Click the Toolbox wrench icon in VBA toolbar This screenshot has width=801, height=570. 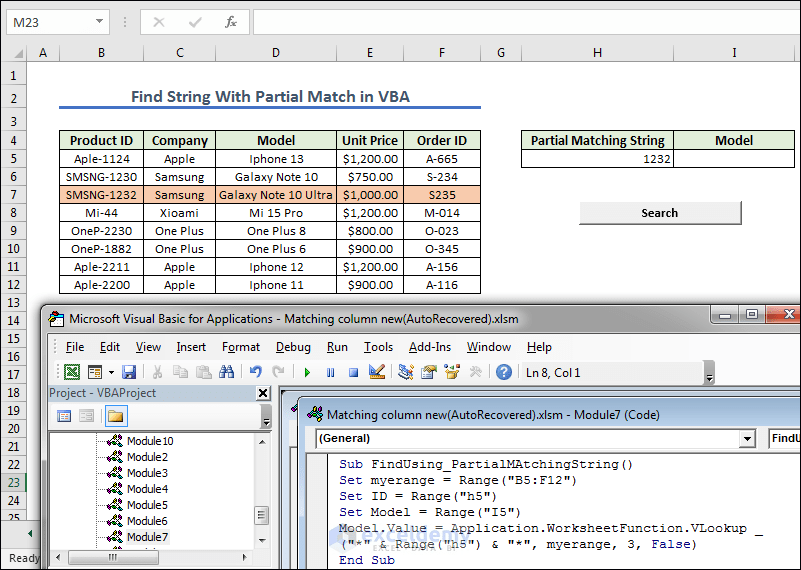[476, 372]
